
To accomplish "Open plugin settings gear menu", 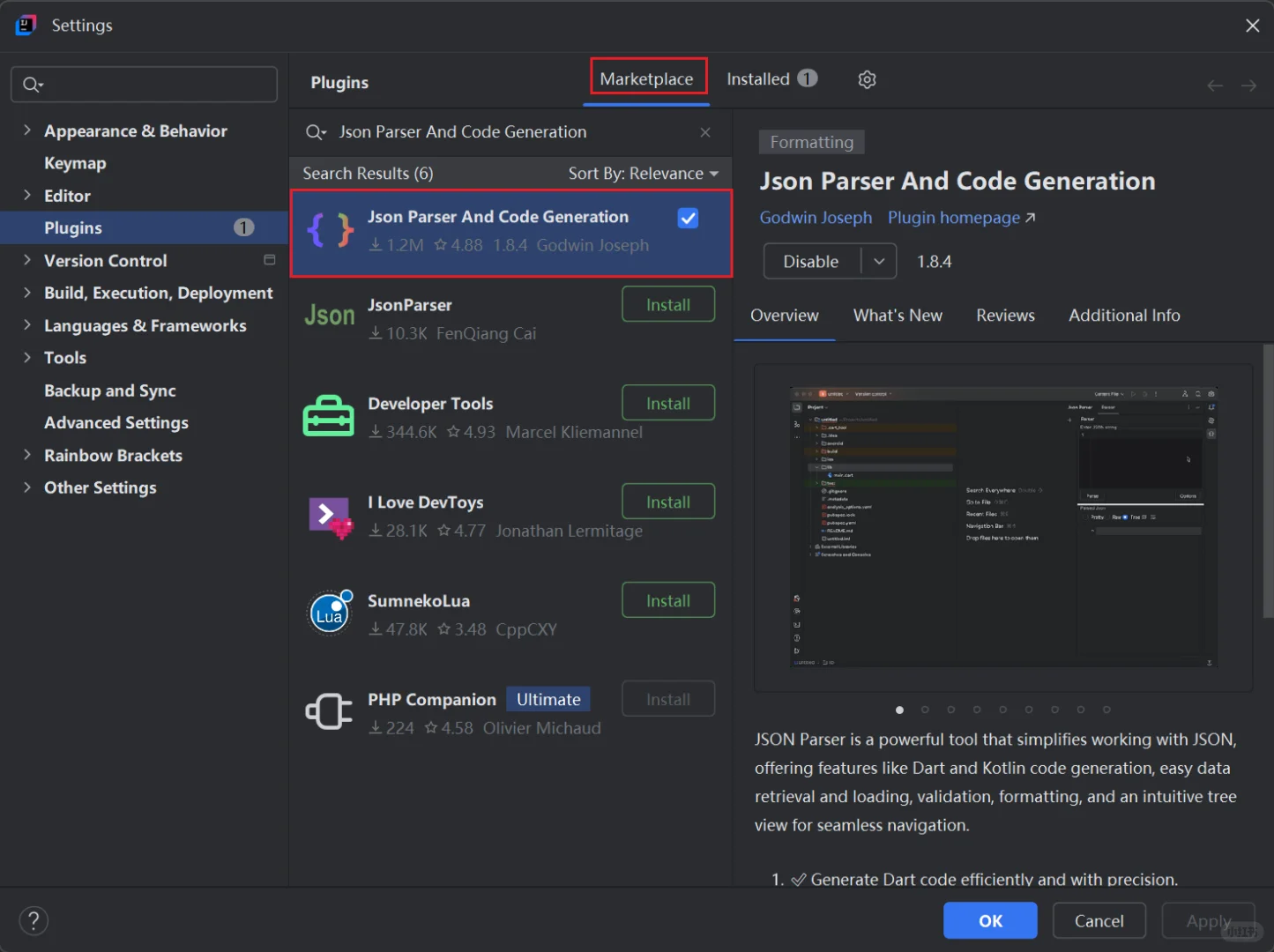I will point(867,79).
